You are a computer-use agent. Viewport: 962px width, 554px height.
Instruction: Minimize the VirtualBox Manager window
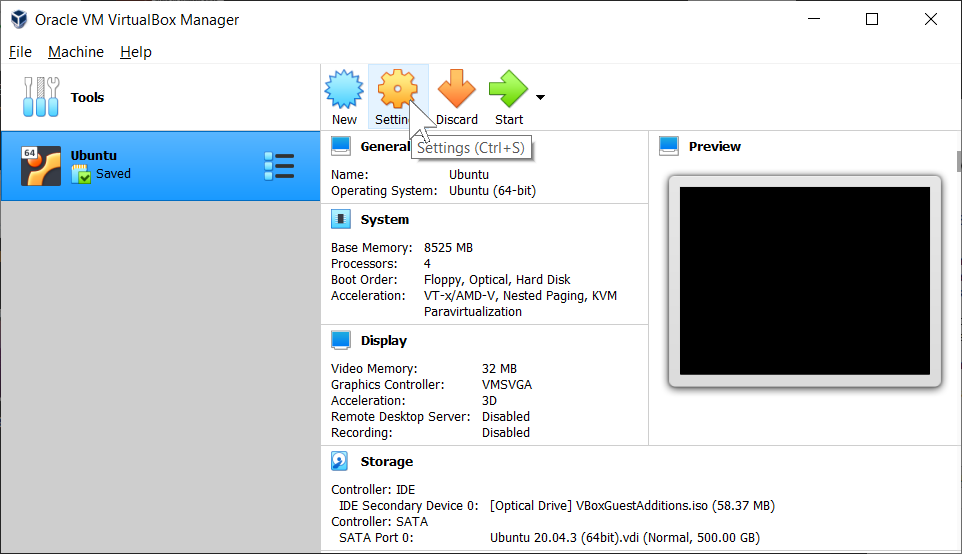[x=814, y=19]
